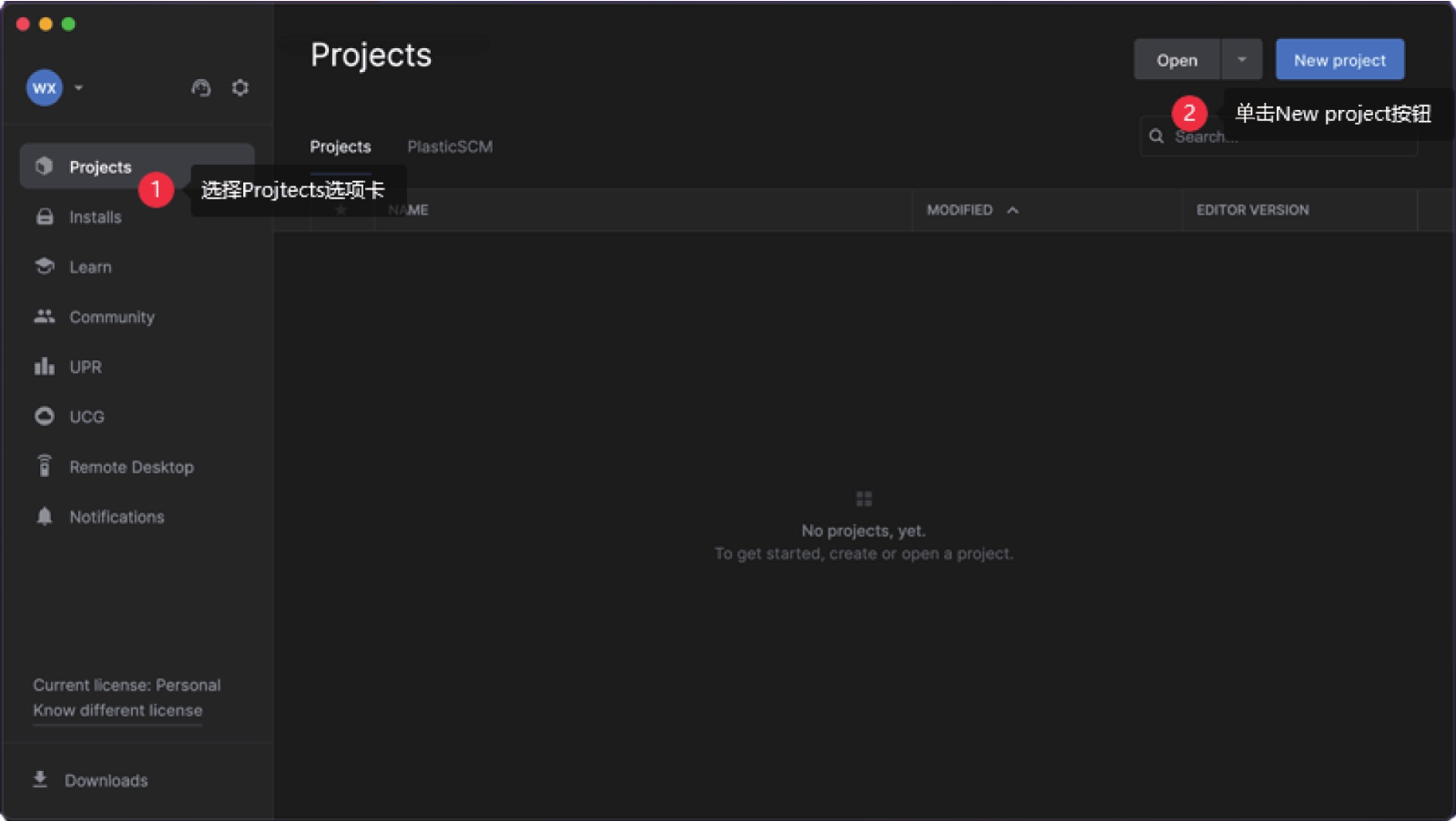Image resolution: width=1456 pixels, height=821 pixels.
Task: Click the Installs lock icon in sidebar
Action: point(45,217)
